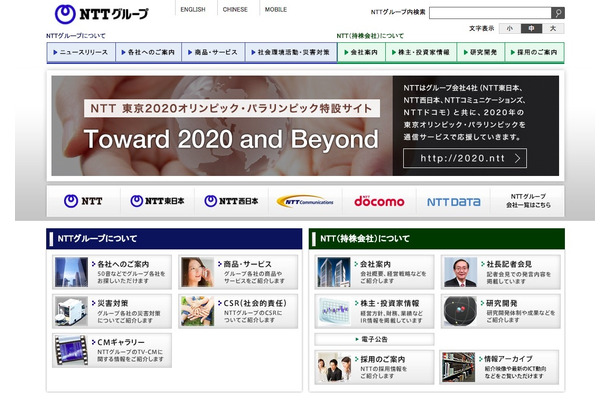Click the 採用のご案内 people photo
This screenshot has height=400, width=610.
334,367
